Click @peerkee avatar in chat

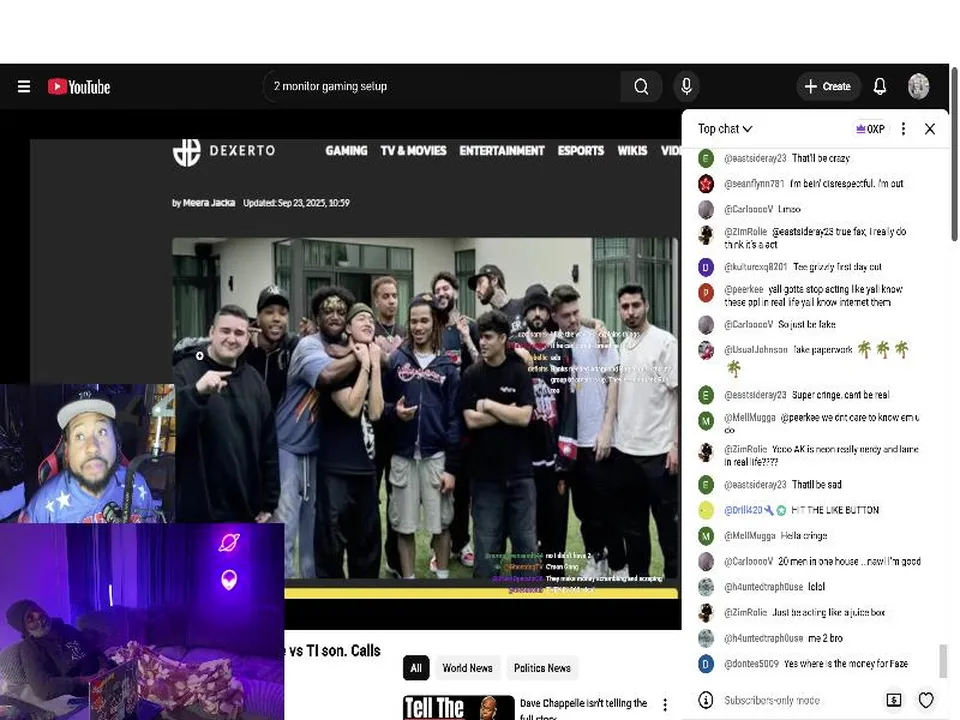point(706,293)
